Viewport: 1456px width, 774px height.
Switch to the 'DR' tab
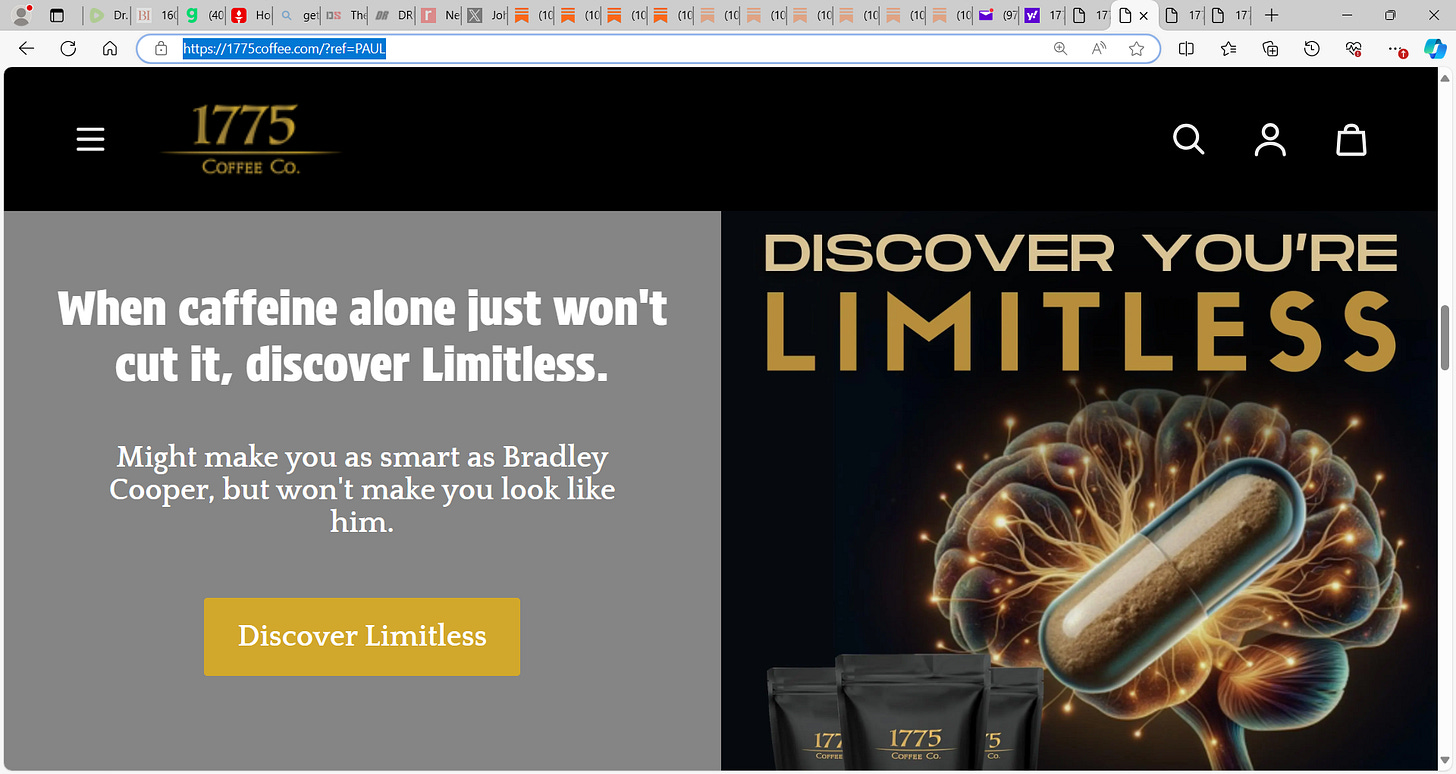click(394, 15)
